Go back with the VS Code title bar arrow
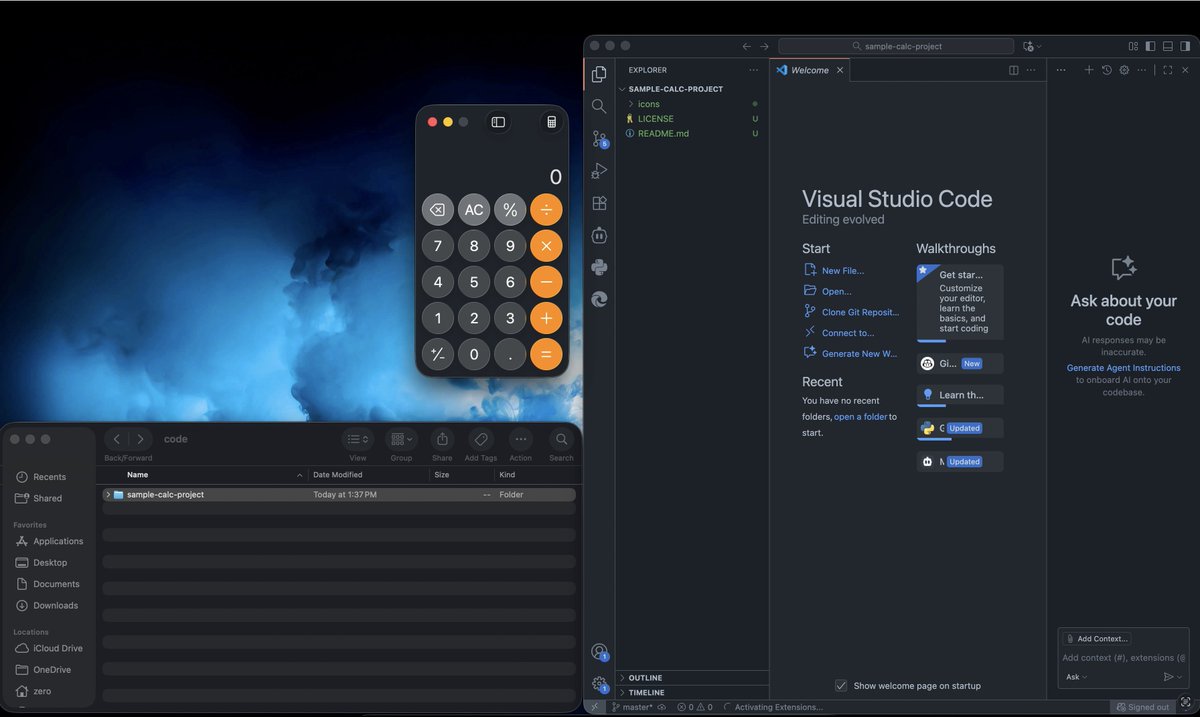The image size is (1200, 717). [x=746, y=46]
